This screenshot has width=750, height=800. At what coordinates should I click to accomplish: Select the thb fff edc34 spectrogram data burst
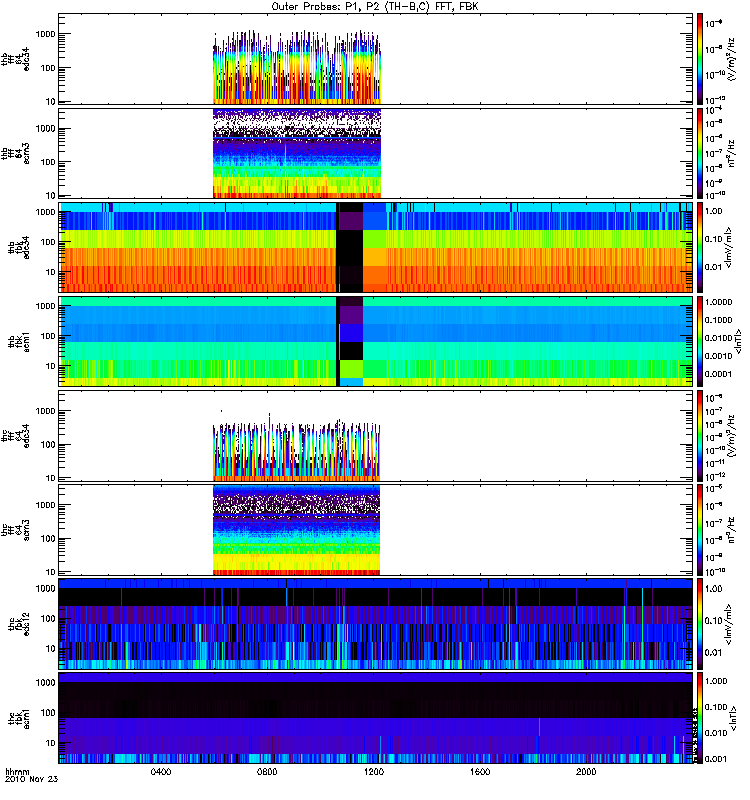point(297,67)
